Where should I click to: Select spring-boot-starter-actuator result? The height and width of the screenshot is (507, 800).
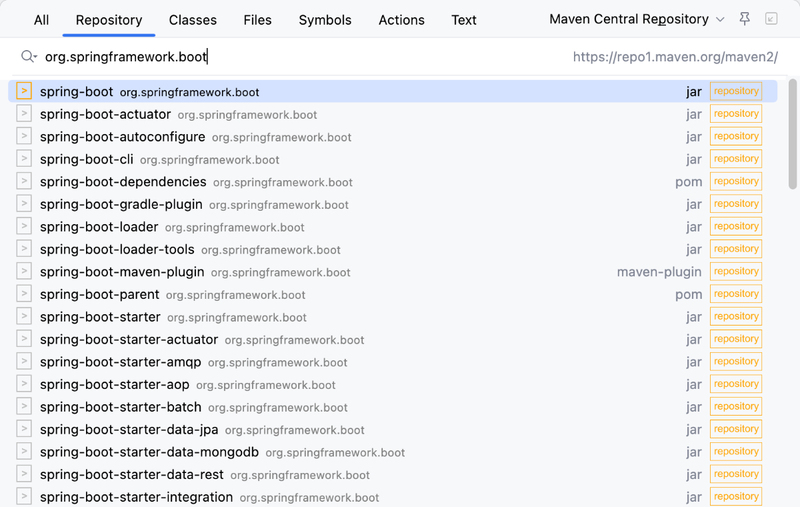[129, 339]
